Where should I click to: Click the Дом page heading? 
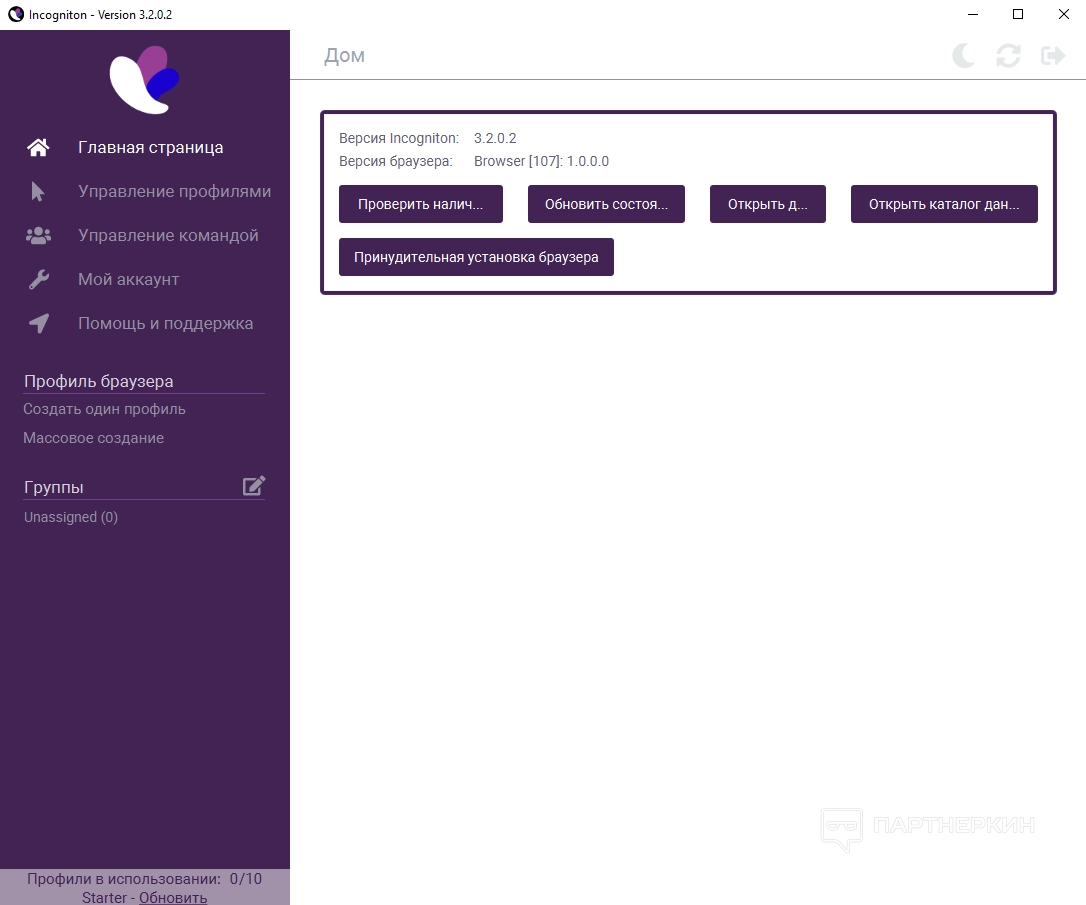344,55
